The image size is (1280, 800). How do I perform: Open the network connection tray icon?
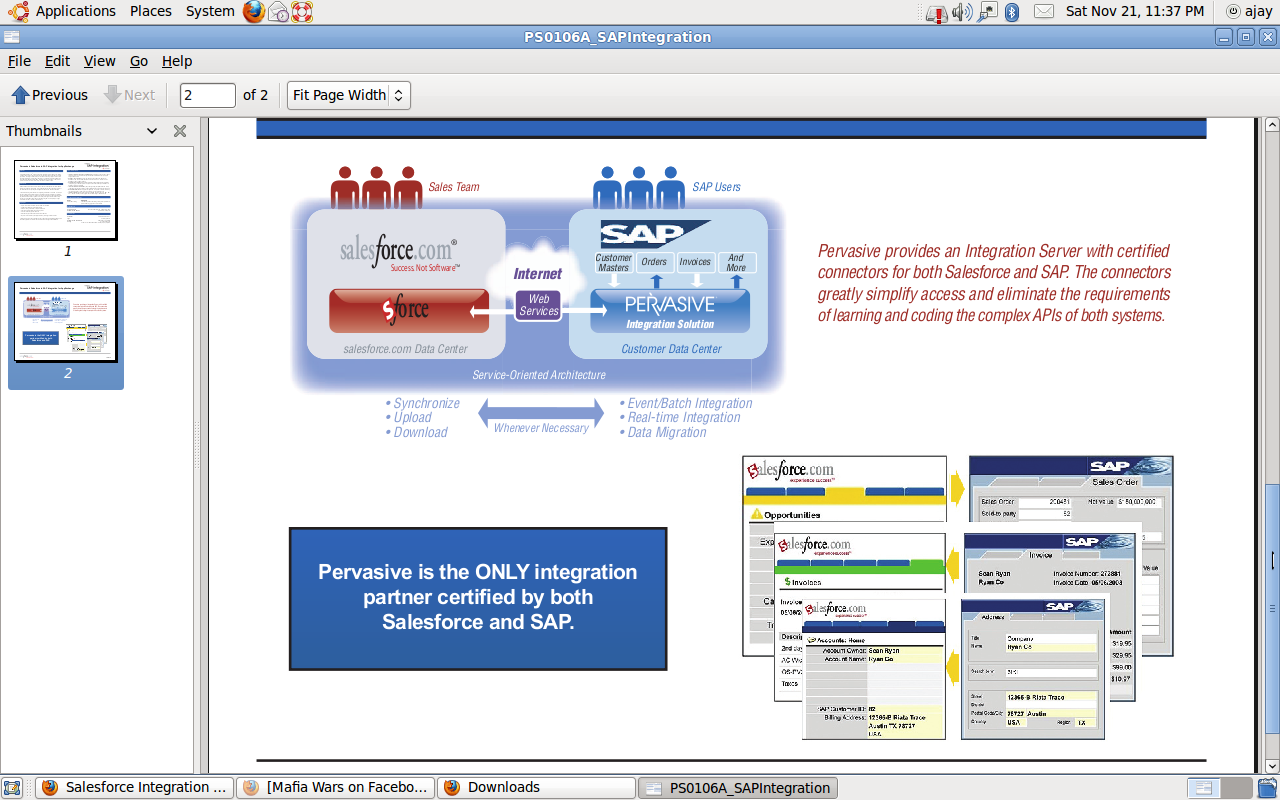(x=987, y=12)
